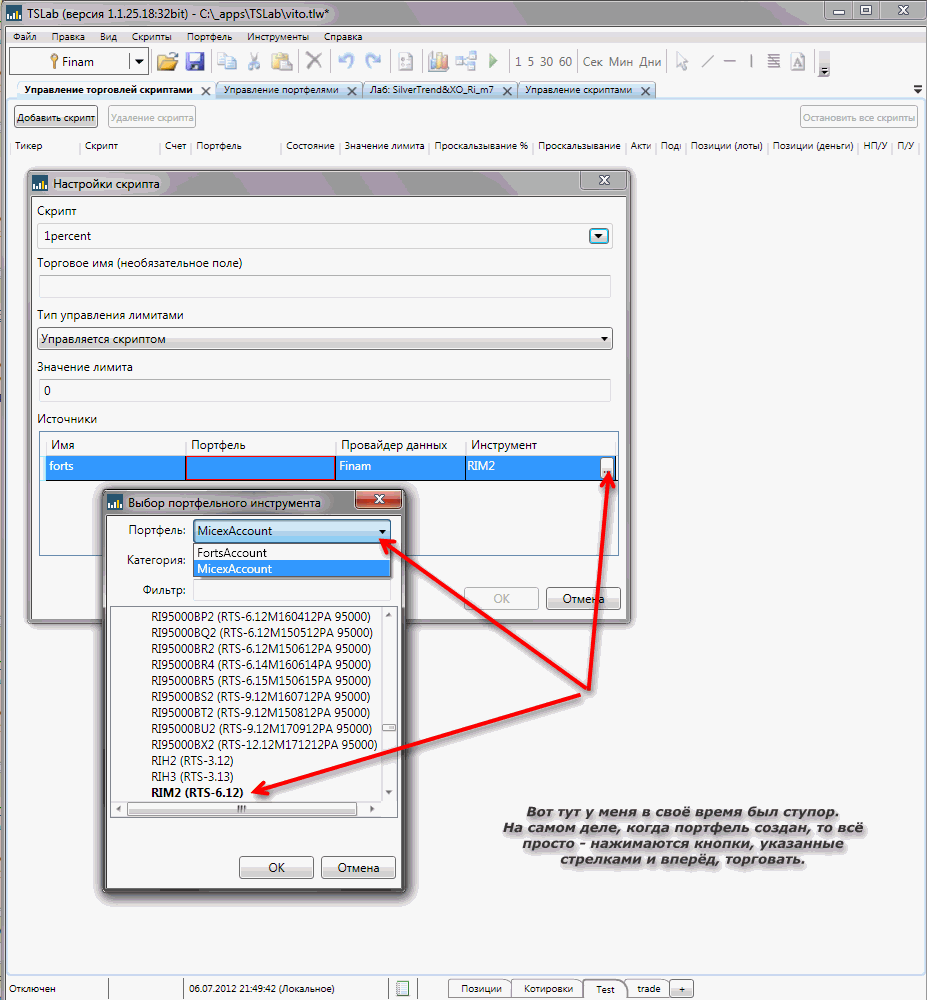927x1000 pixels.
Task: Select the cursor pointer tool
Action: tap(682, 61)
